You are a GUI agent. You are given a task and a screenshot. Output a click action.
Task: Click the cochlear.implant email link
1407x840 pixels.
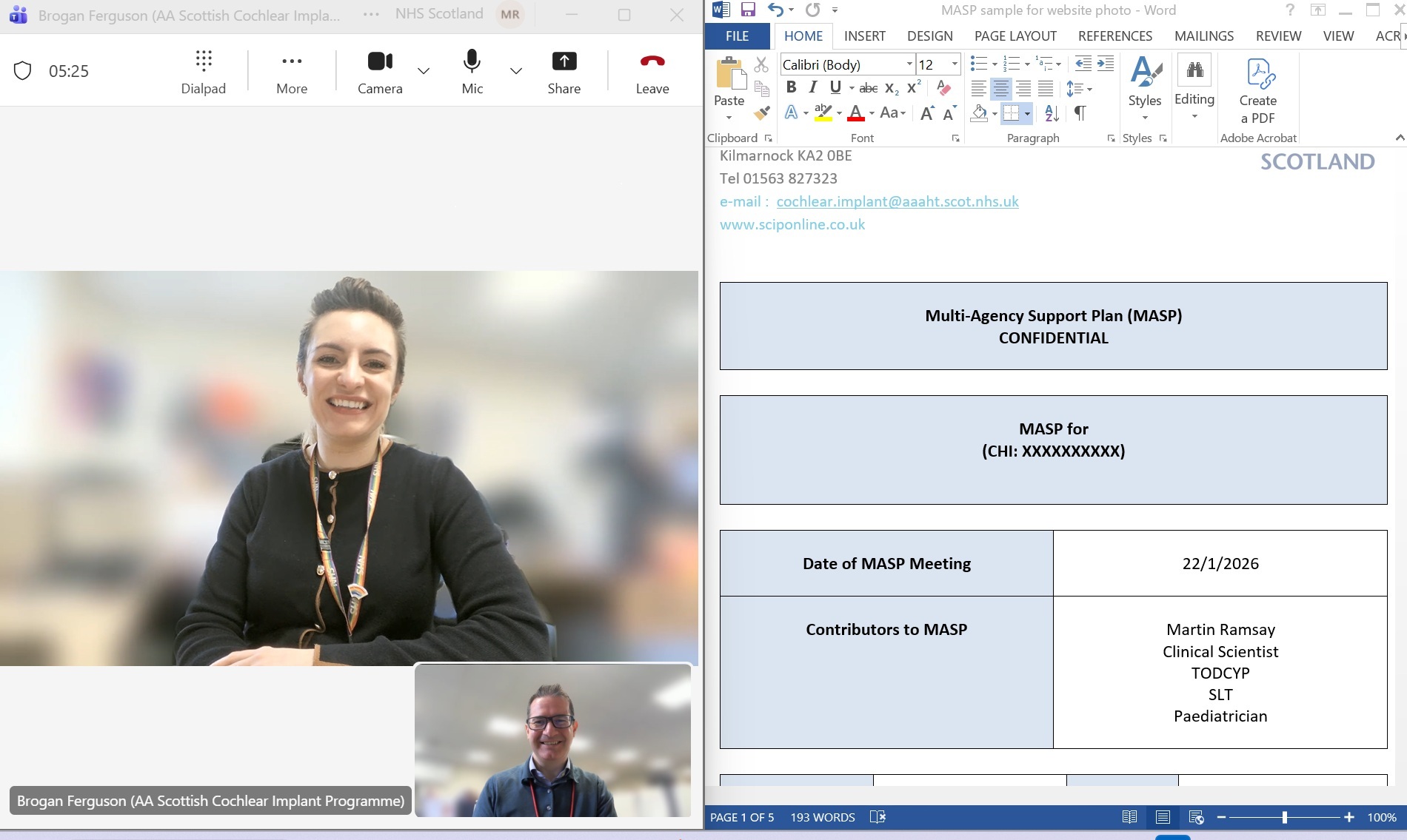pyautogui.click(x=897, y=201)
